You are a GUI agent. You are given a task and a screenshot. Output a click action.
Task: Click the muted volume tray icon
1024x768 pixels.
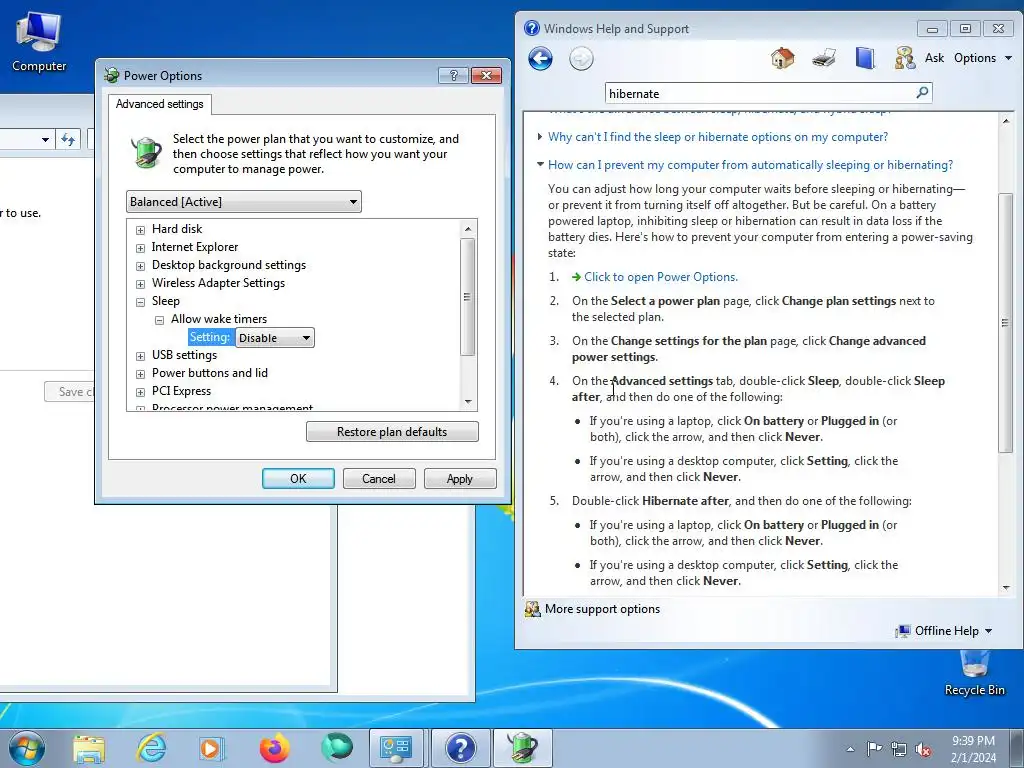point(923,749)
